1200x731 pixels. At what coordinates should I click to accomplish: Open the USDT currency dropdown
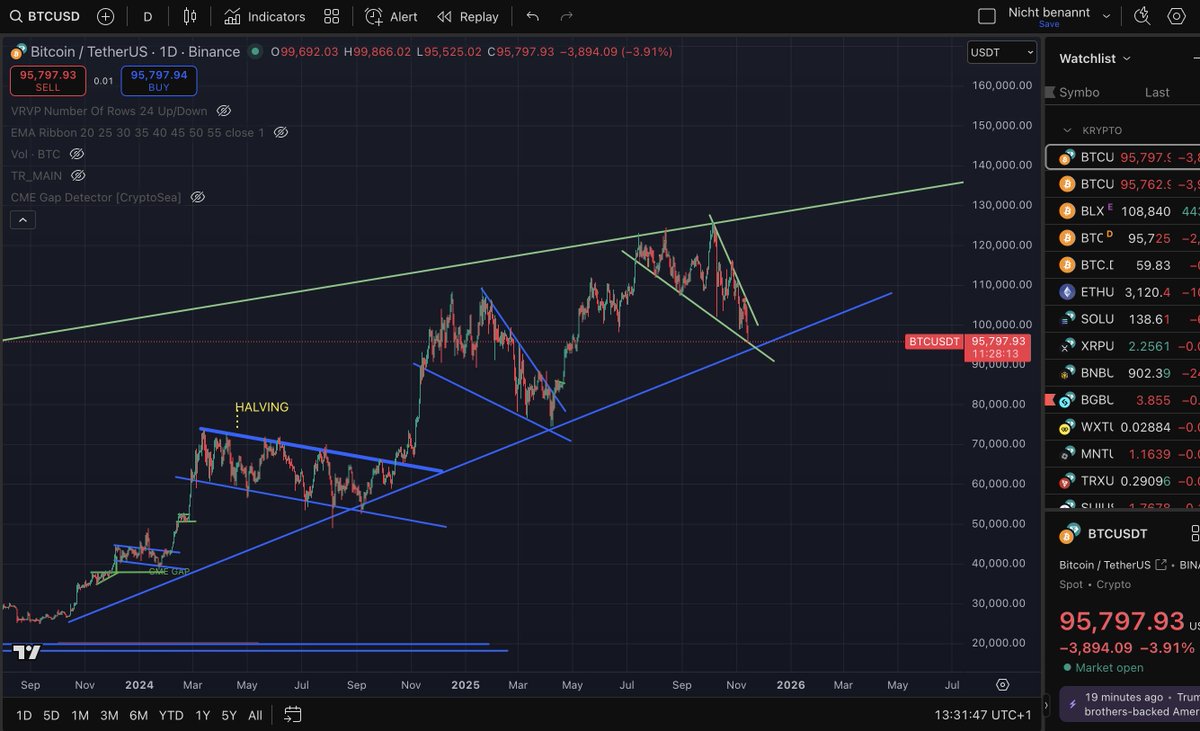click(1001, 51)
